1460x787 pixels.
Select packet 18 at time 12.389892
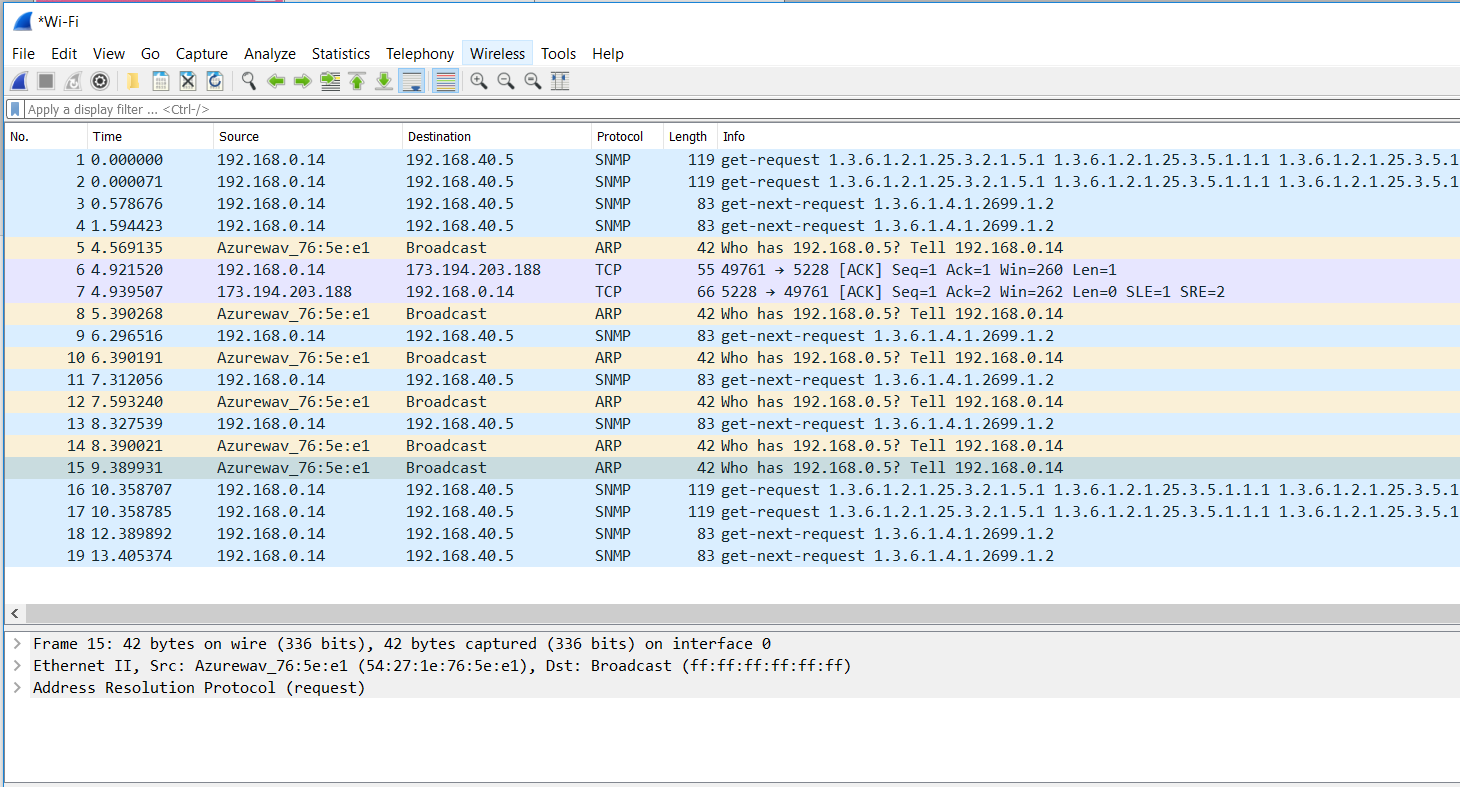(732, 534)
